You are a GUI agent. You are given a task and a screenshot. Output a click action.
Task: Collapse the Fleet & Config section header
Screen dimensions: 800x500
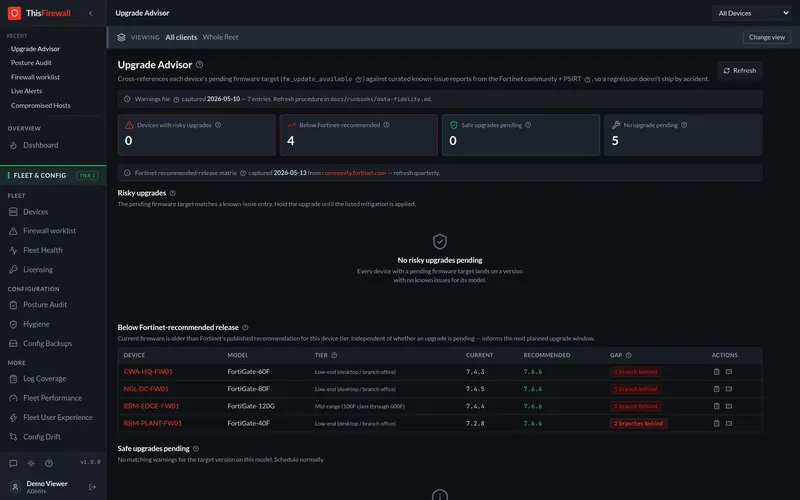53,176
